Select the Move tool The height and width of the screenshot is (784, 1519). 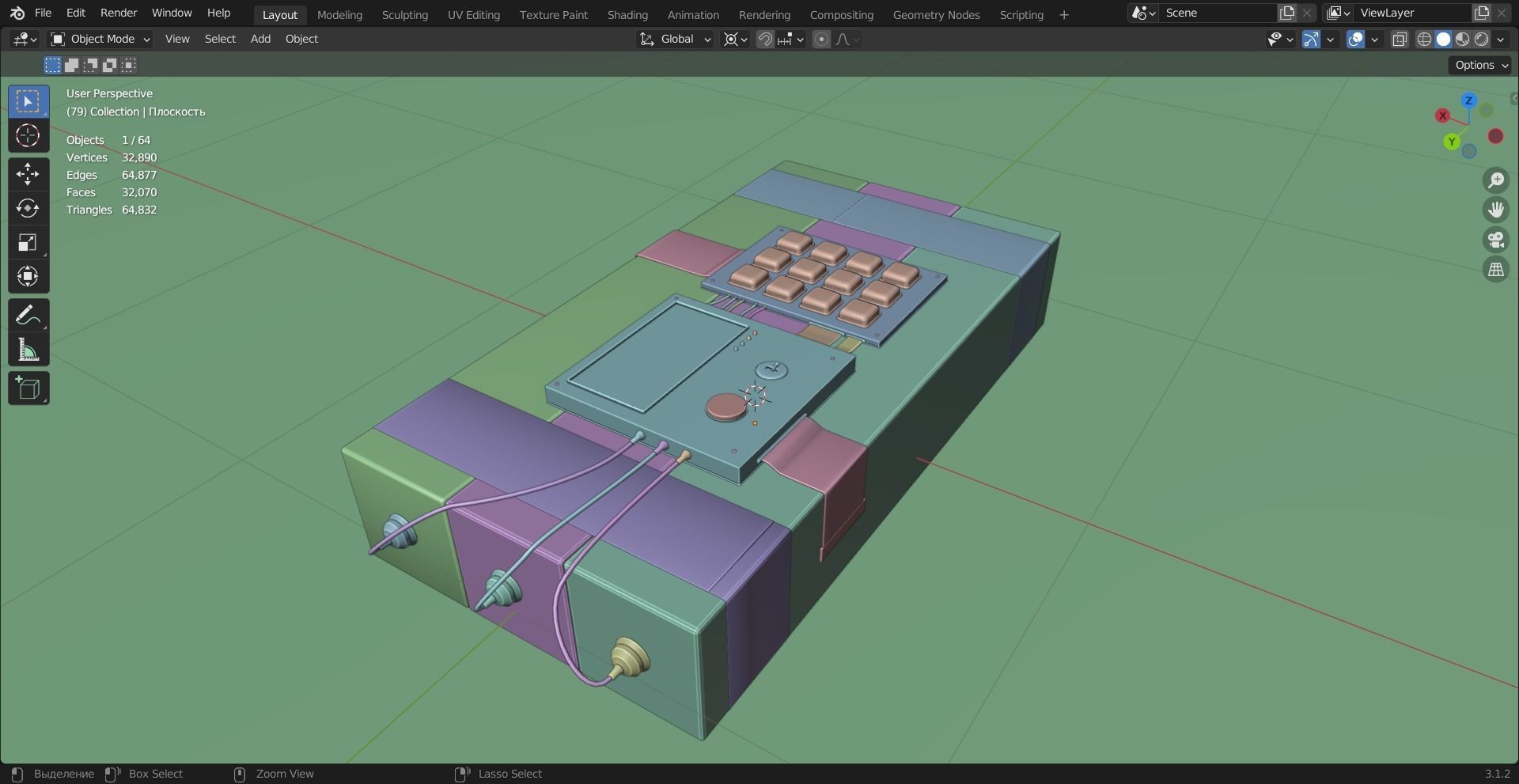coord(28,175)
